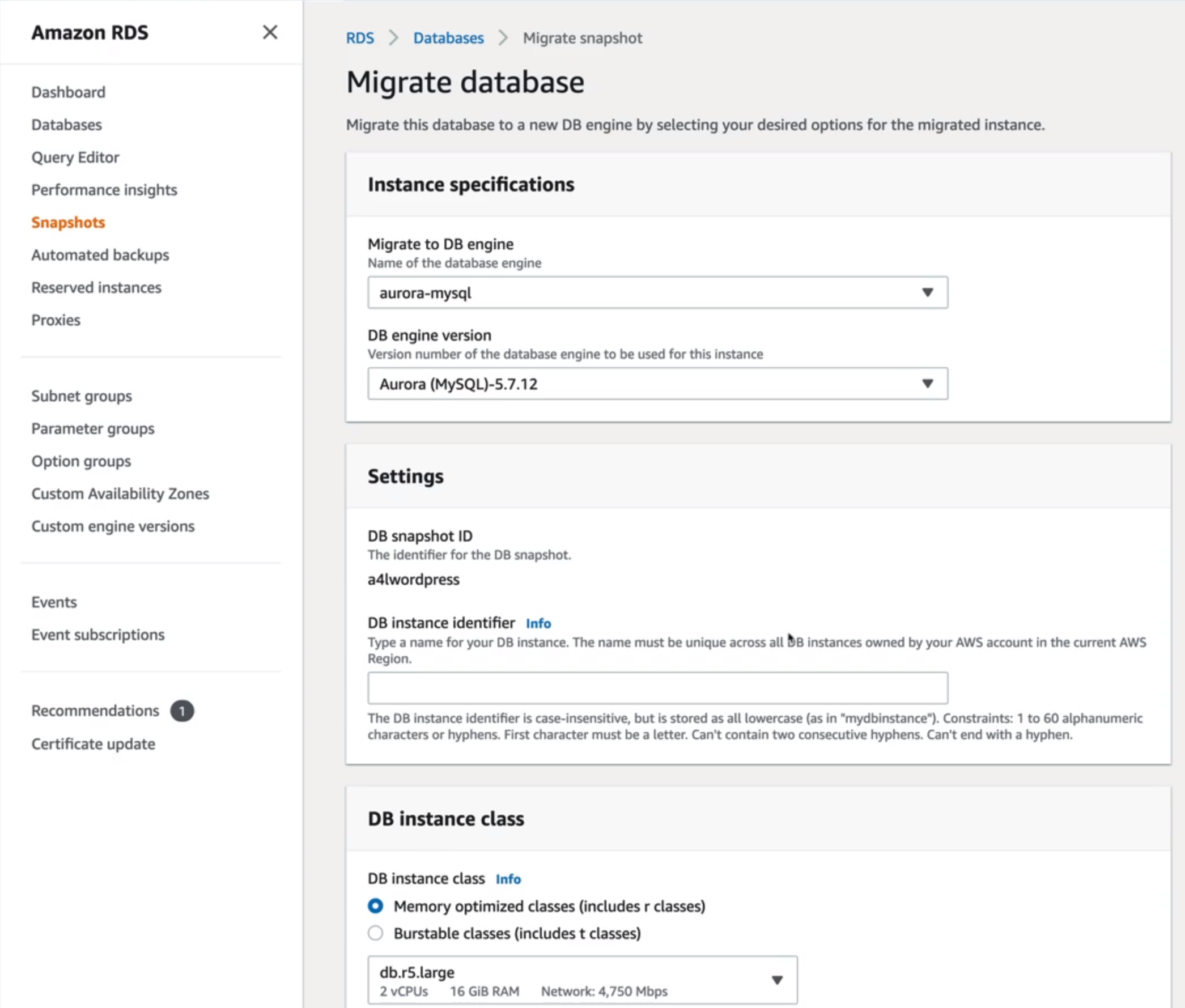
Task: Open the Dashboard from the sidebar
Action: [x=68, y=91]
